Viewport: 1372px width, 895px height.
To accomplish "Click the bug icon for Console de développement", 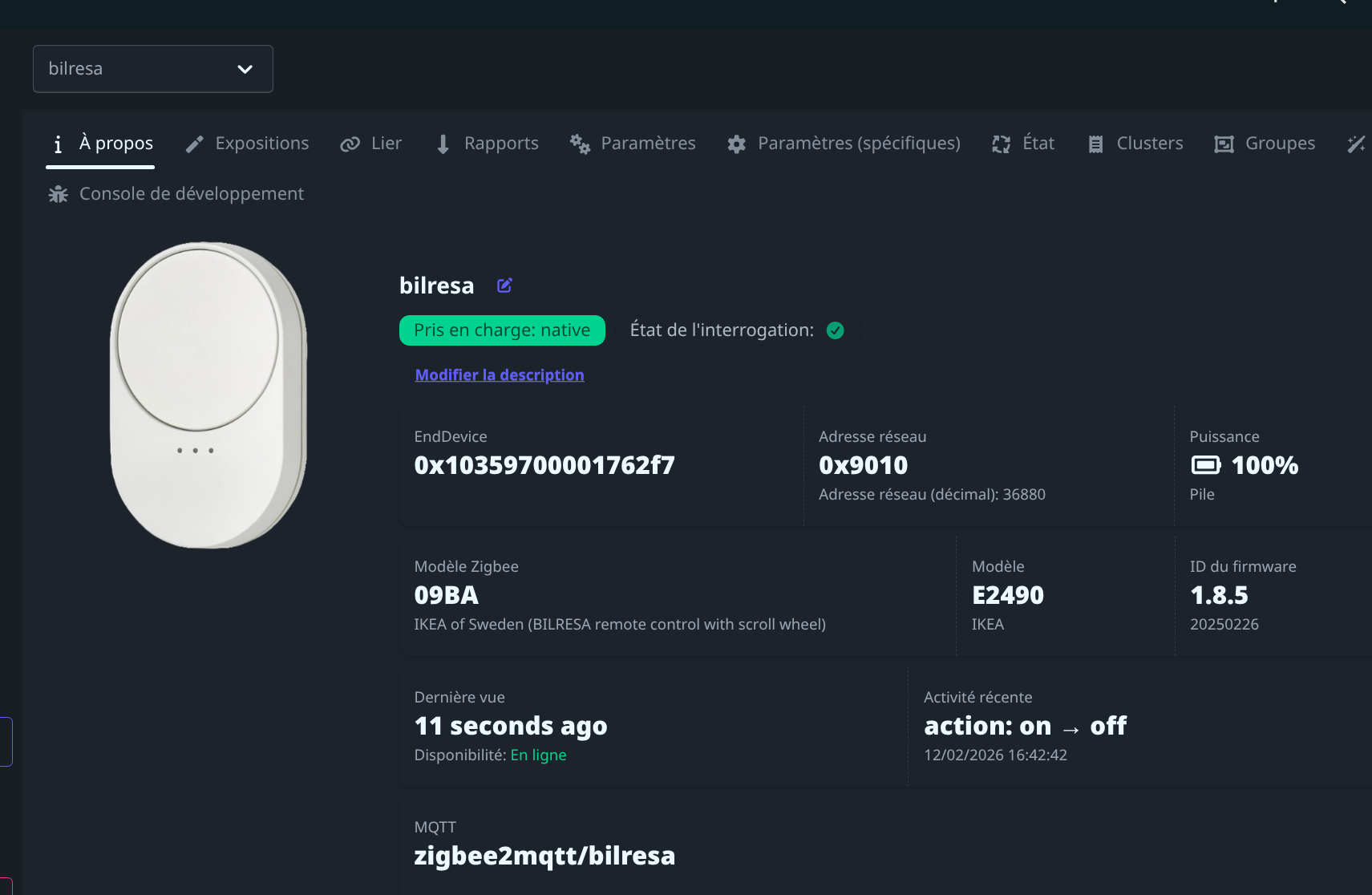I will tap(58, 194).
